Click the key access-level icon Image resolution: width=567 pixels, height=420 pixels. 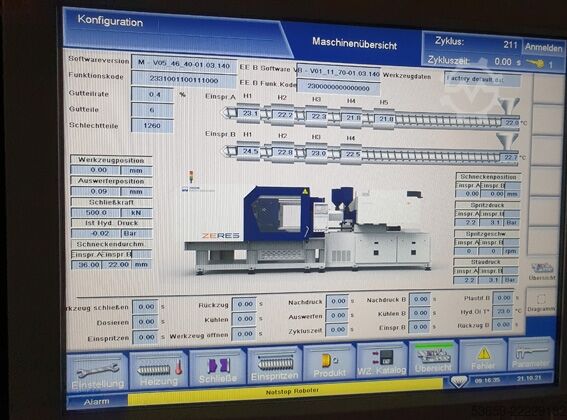pyautogui.click(x=535, y=64)
